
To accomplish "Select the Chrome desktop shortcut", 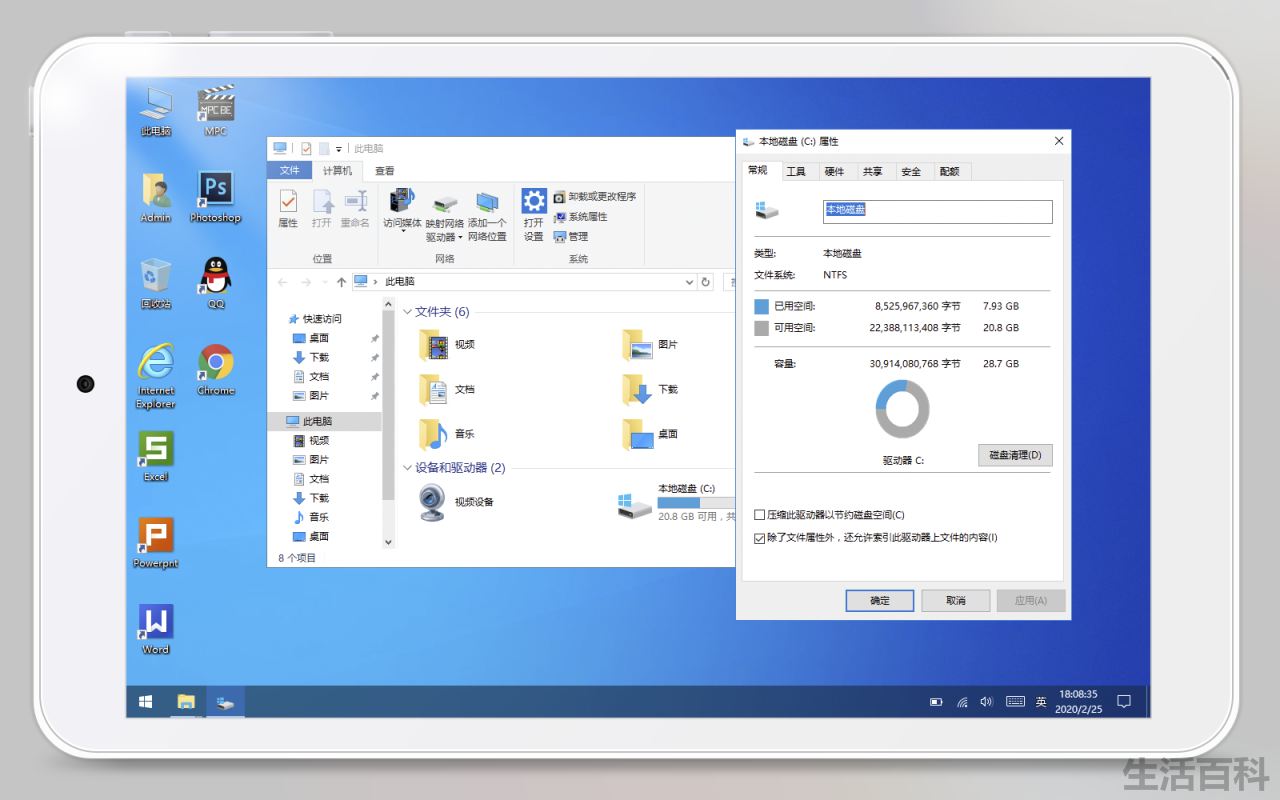I will tap(216, 370).
